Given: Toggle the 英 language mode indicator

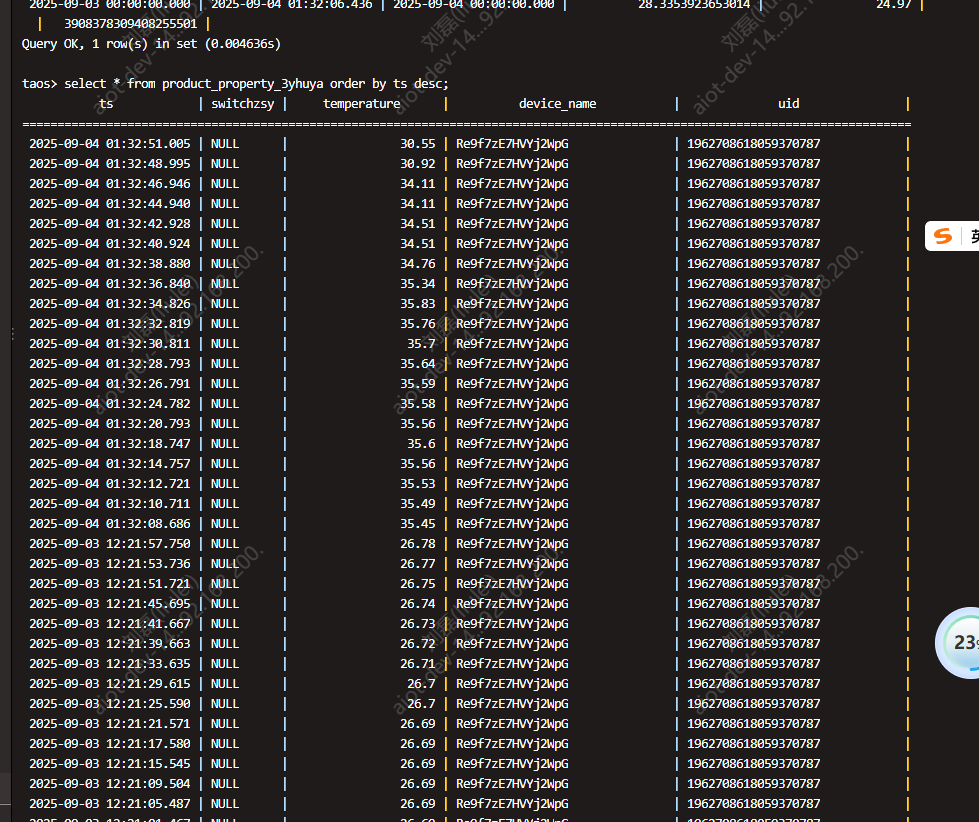Looking at the screenshot, I should tap(972, 236).
